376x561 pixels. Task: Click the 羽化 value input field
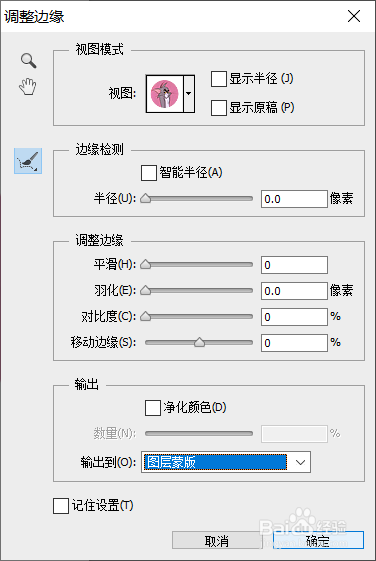click(x=294, y=291)
